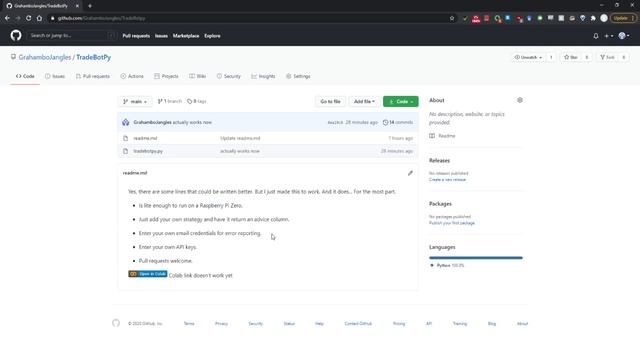Open Marketplace in the top nav
Viewport: 640px width, 360px height.
[186, 36]
